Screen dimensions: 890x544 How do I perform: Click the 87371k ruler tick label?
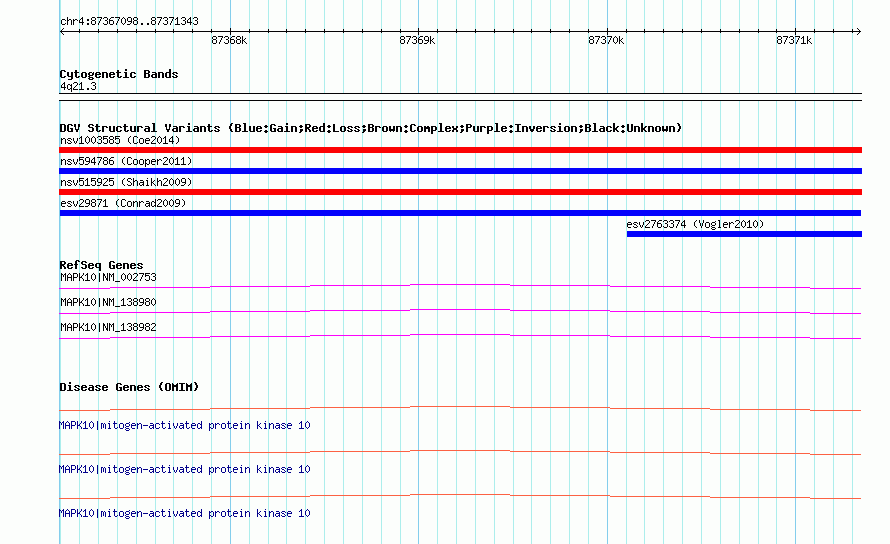click(794, 40)
